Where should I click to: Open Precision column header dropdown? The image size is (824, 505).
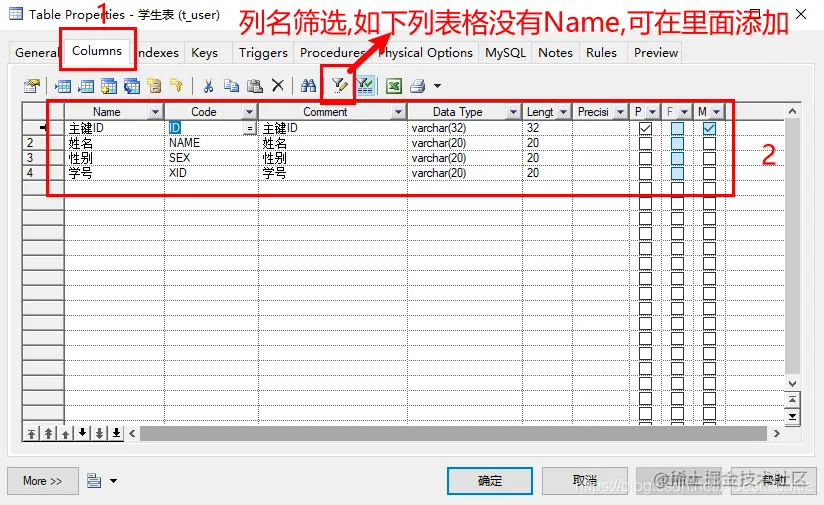coord(620,112)
